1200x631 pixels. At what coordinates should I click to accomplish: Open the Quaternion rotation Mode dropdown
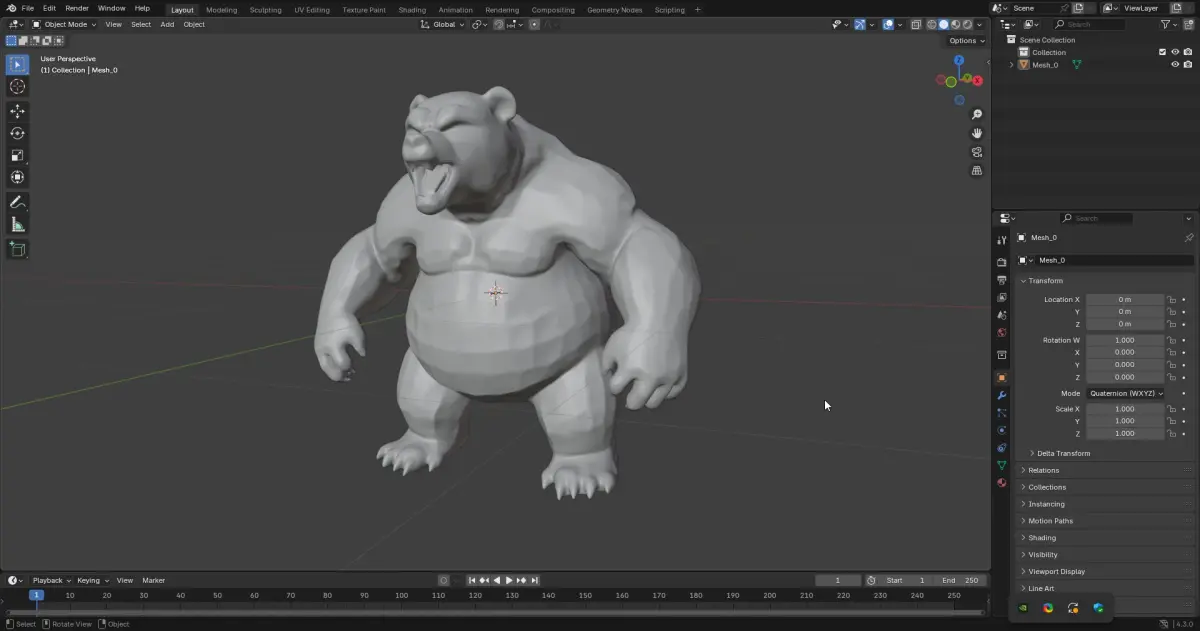click(1126, 393)
